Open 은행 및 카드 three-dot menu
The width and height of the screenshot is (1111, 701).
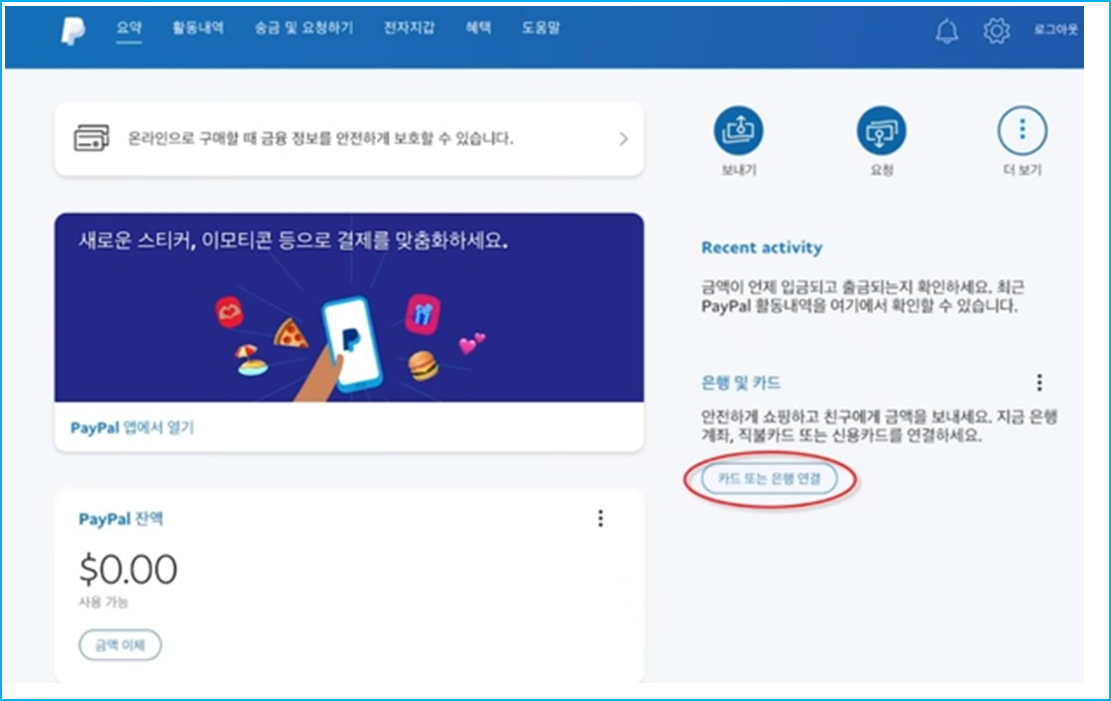(1039, 383)
